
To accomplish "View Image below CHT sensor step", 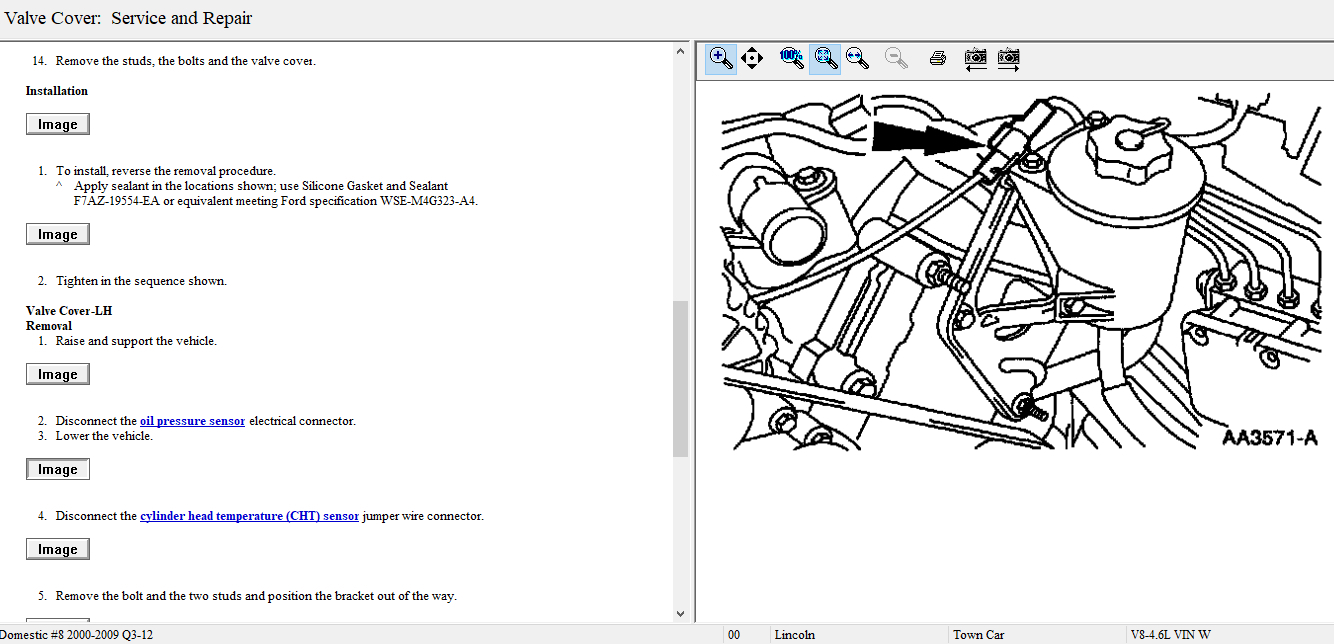I will (x=58, y=549).
